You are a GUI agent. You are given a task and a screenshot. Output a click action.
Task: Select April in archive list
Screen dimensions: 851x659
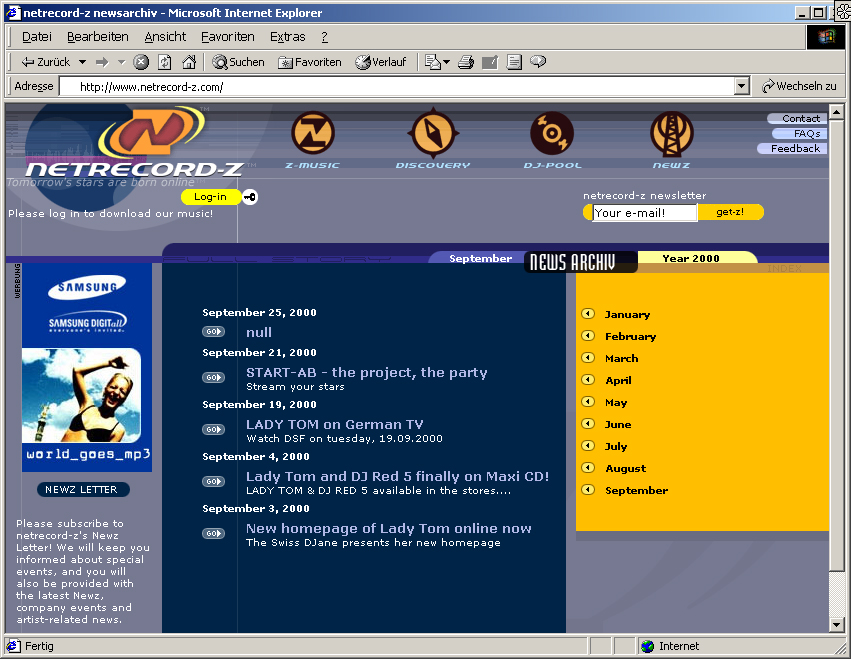click(x=618, y=381)
